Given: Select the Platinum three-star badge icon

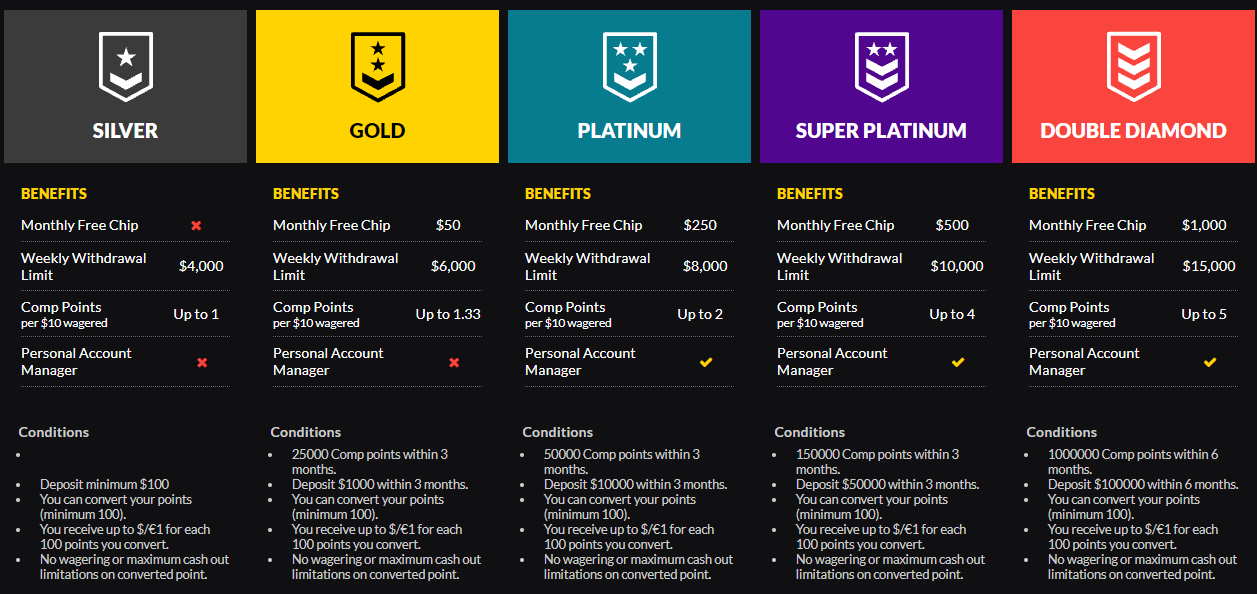Looking at the screenshot, I should 629,66.
